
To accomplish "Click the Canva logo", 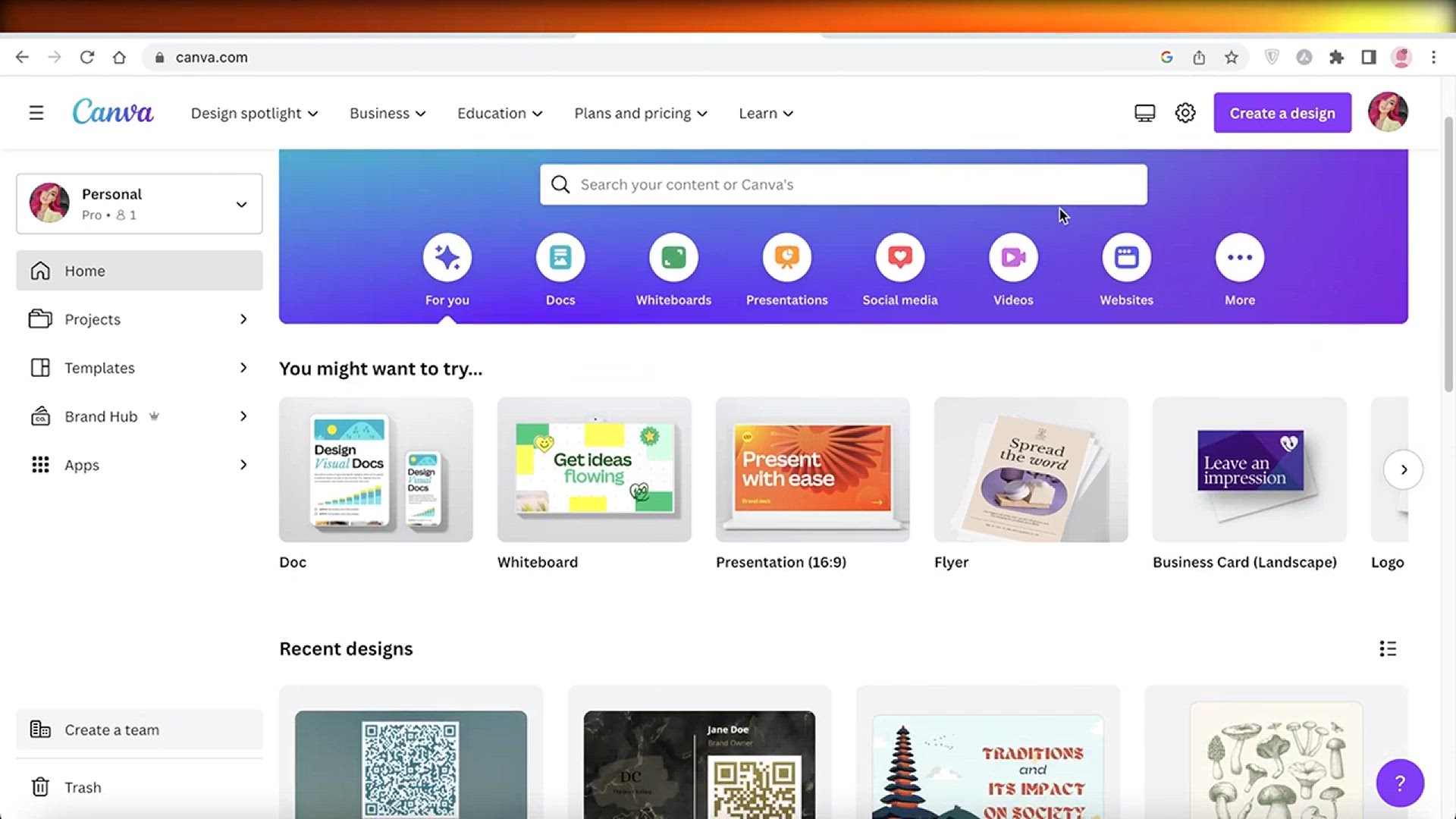I will [x=113, y=112].
